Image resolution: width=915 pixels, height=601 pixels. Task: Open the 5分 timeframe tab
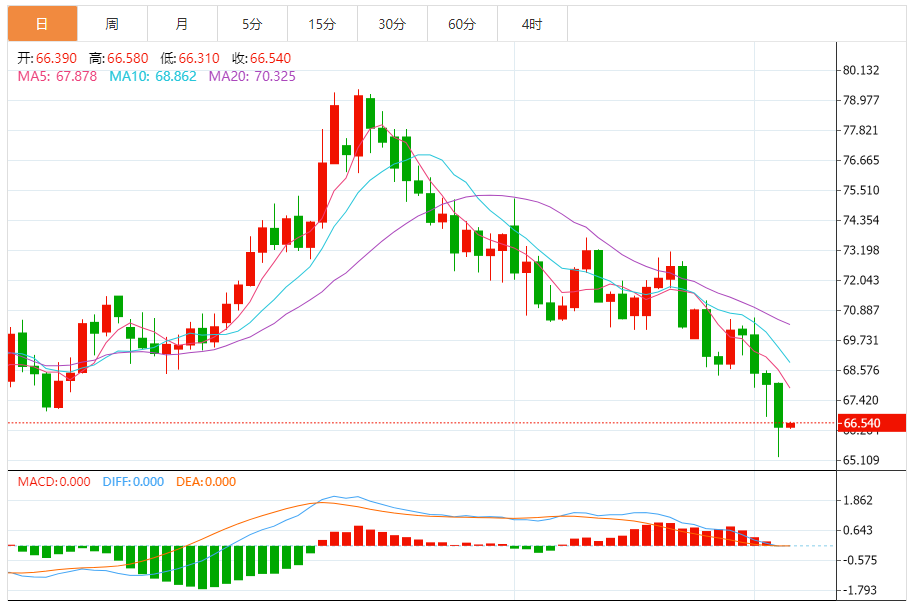252,24
